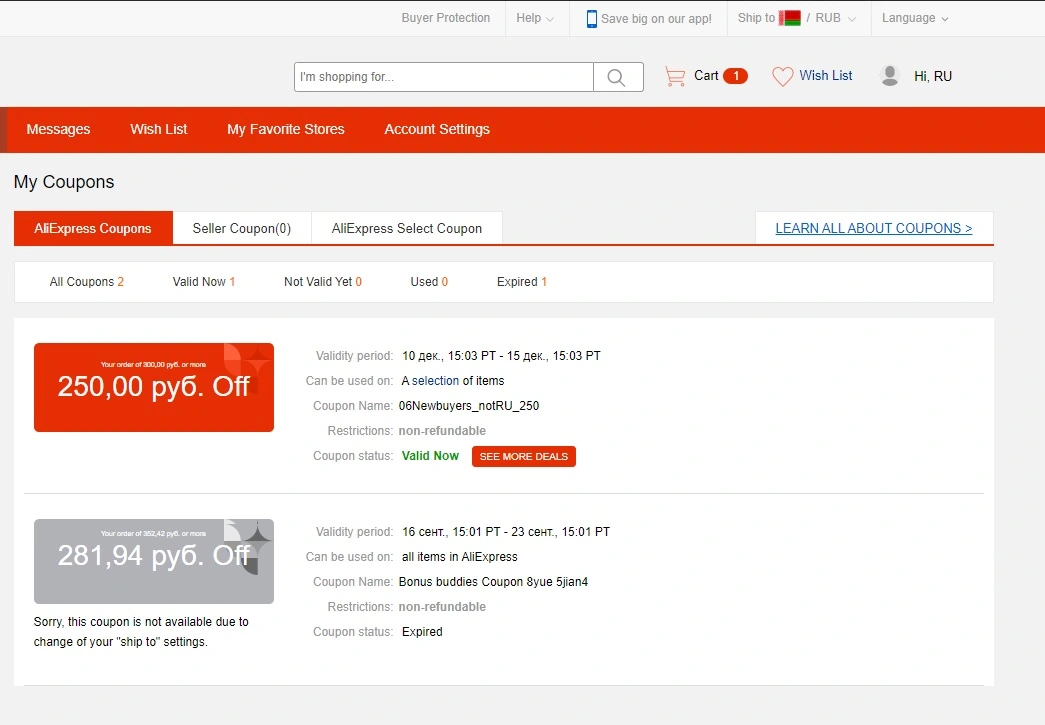Switch to AliExpress Select Coupon tab
Image resolution: width=1045 pixels, height=725 pixels.
pos(407,229)
